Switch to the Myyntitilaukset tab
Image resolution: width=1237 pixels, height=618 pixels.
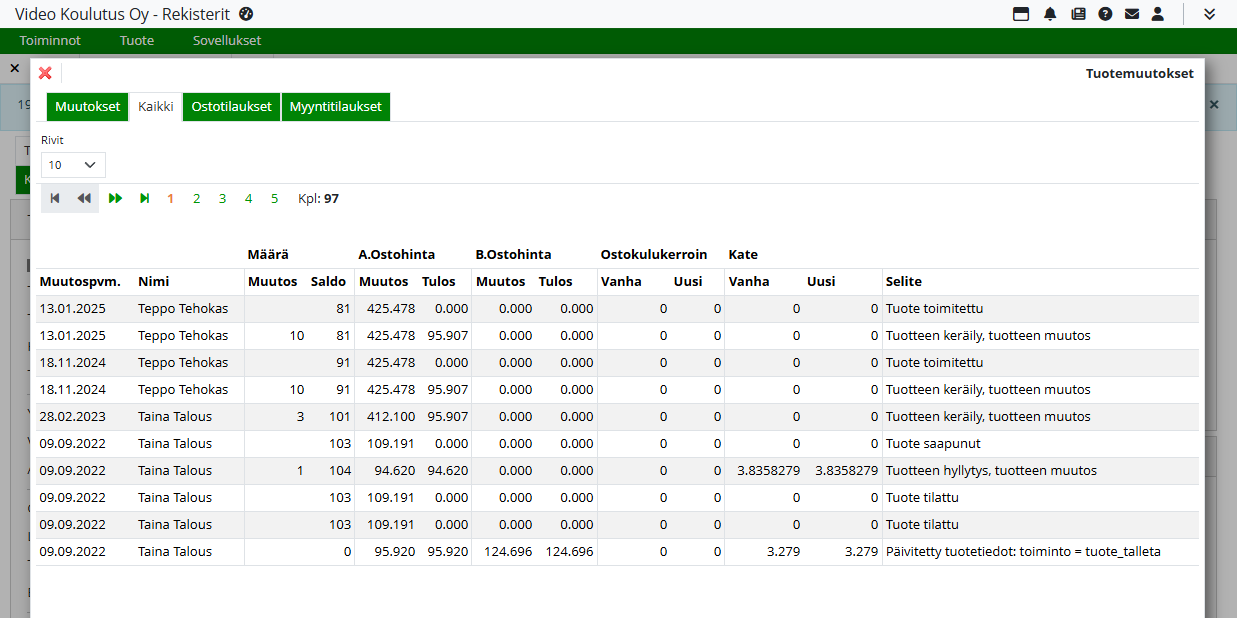point(336,107)
